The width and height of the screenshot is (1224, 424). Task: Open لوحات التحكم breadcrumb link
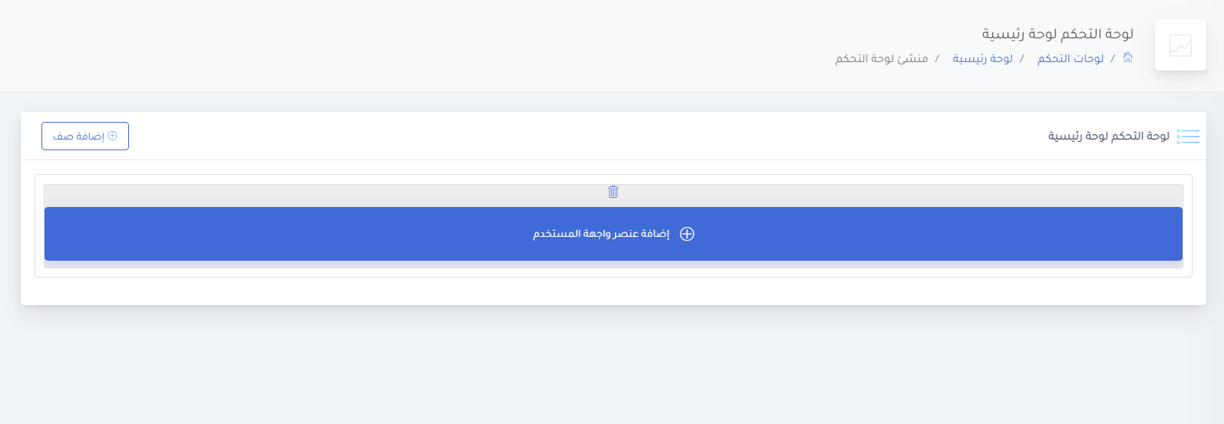coord(1070,59)
